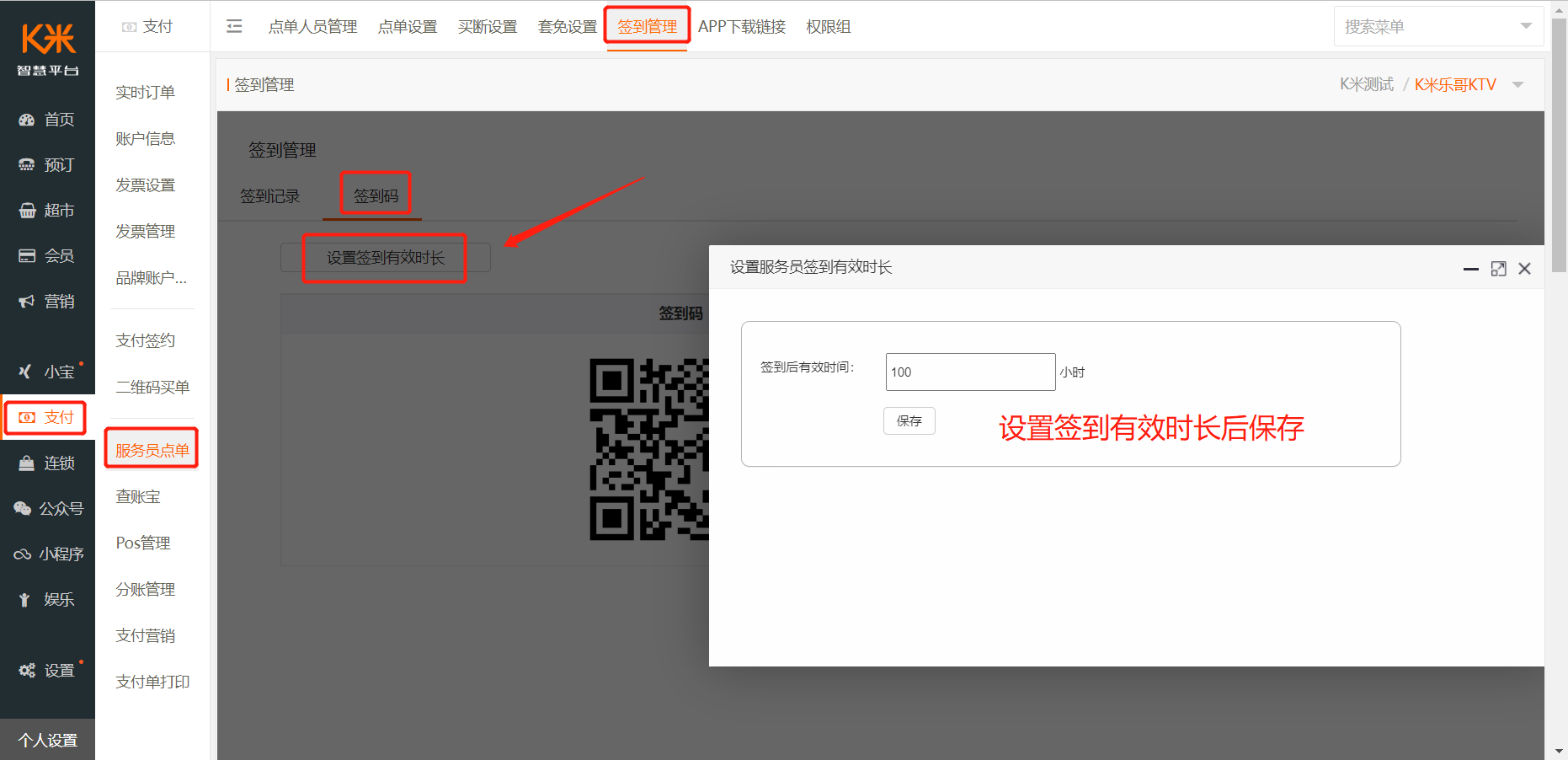Select 服务员点单 menu item
This screenshot has width=1568, height=760.
click(x=152, y=451)
